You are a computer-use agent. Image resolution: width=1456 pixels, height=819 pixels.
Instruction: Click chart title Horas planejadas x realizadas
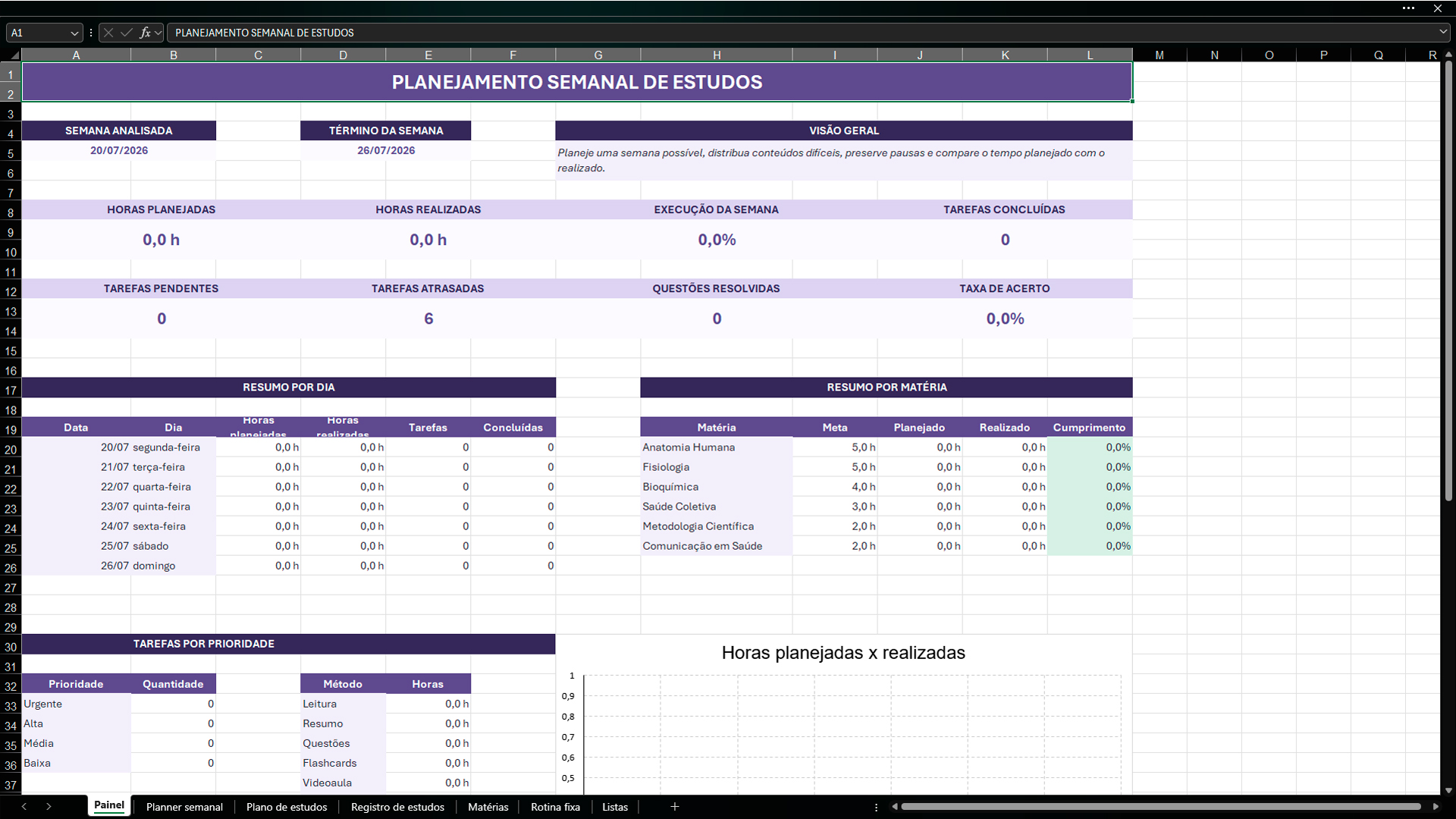coord(843,653)
